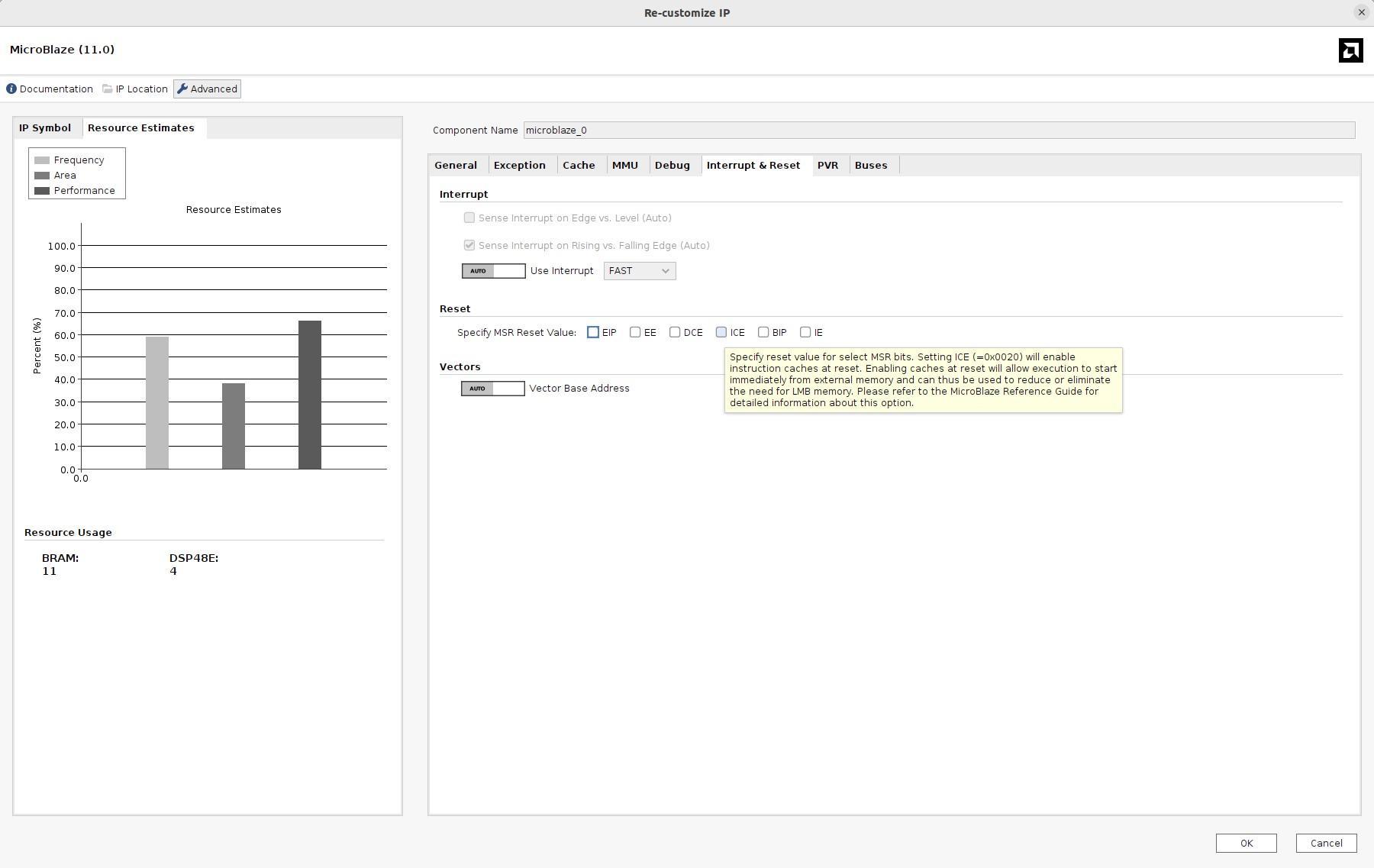
Task: Click the Area legend swatch
Action: pyautogui.click(x=42, y=176)
